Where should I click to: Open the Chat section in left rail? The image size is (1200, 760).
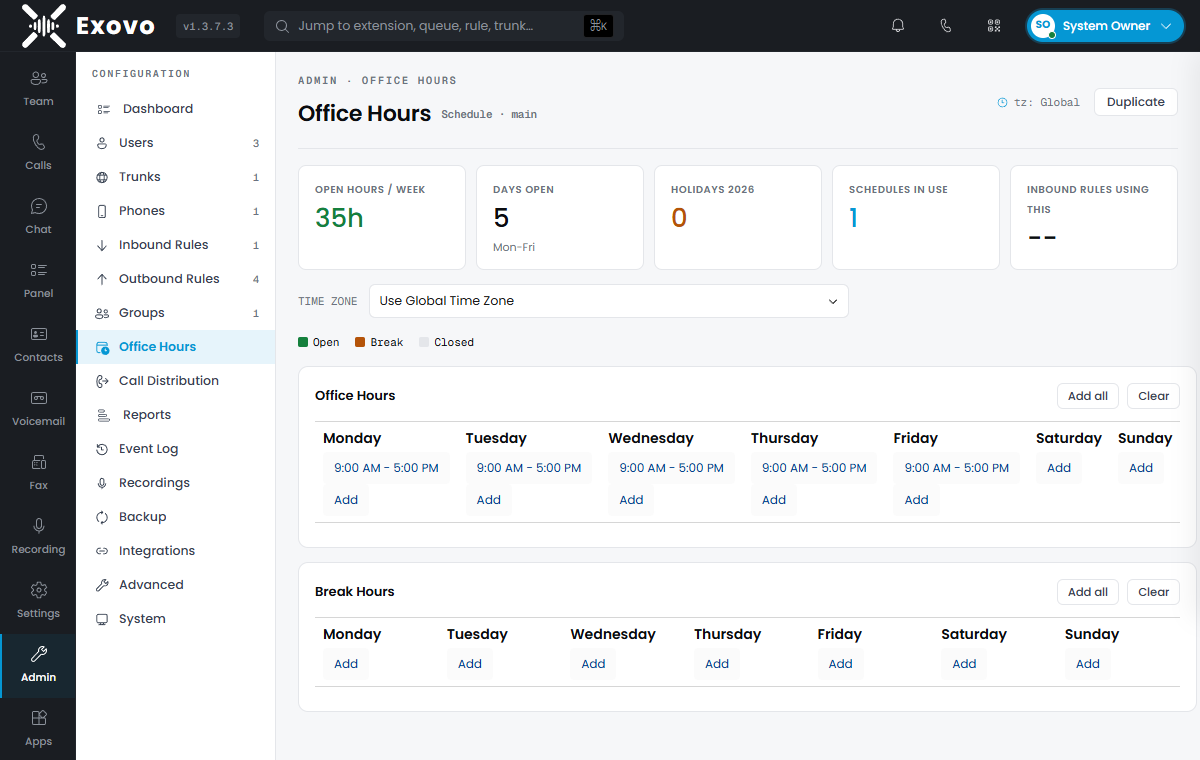coord(38,216)
